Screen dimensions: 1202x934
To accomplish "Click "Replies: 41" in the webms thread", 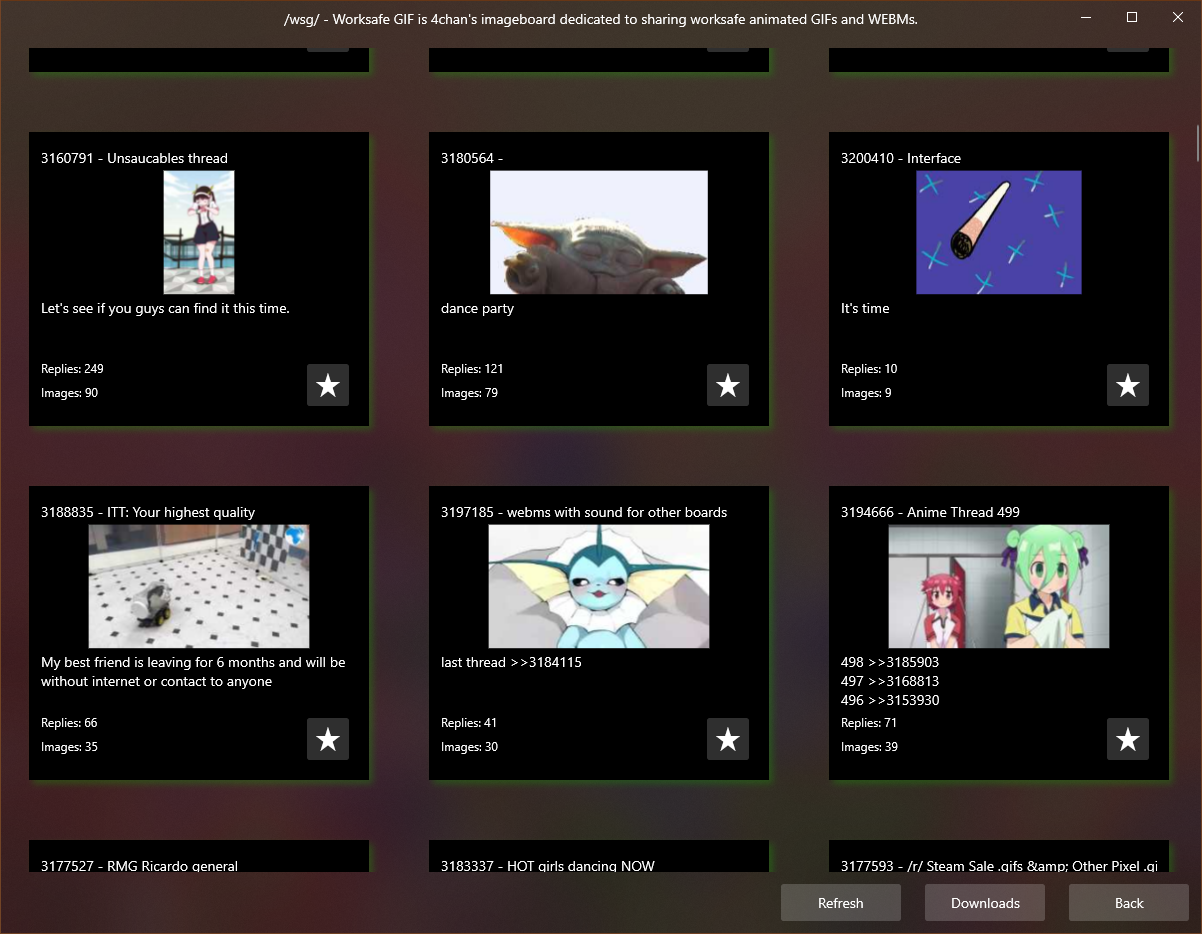I will (469, 723).
